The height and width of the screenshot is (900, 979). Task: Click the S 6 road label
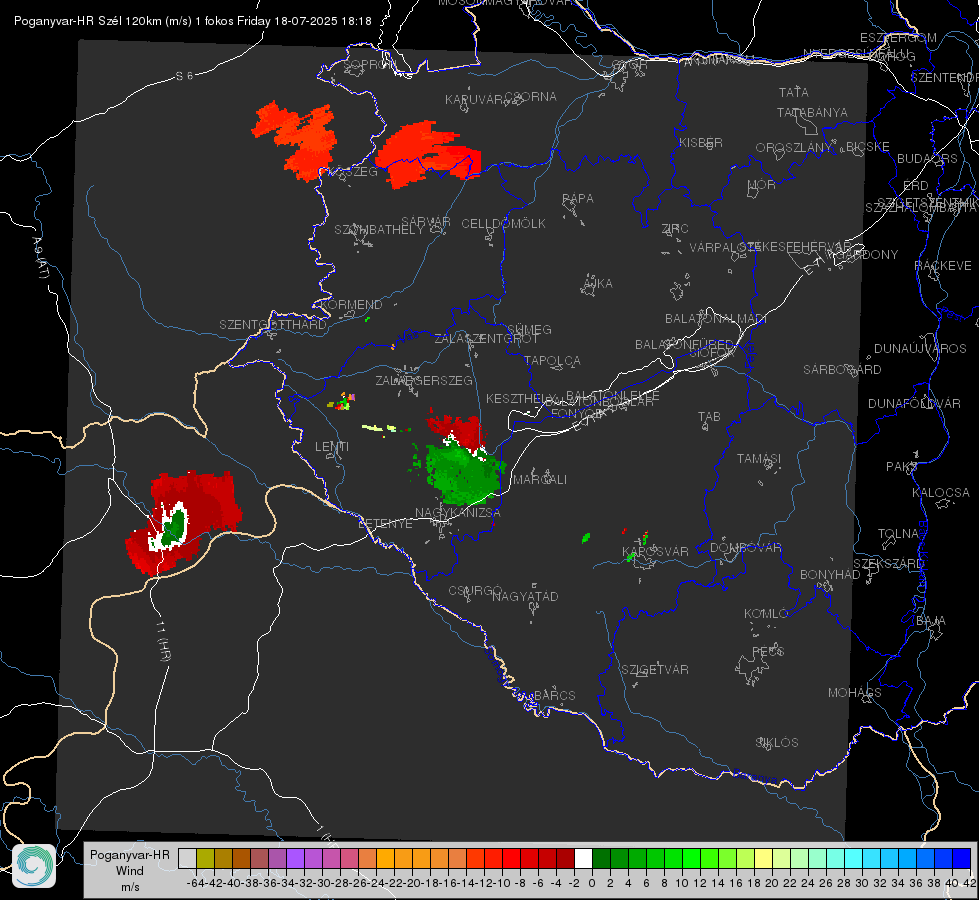[x=184, y=76]
